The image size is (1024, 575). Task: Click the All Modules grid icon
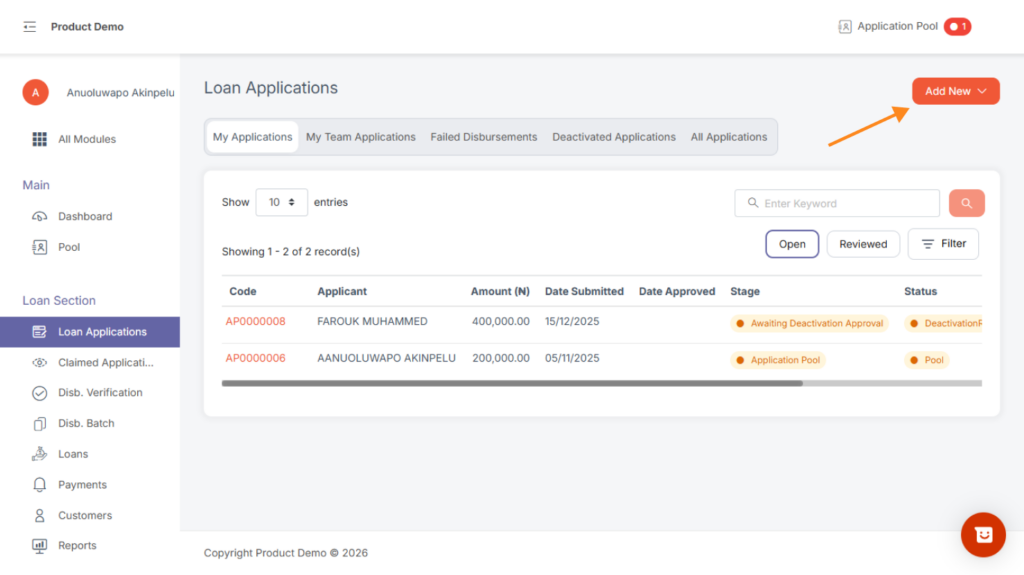pos(40,139)
